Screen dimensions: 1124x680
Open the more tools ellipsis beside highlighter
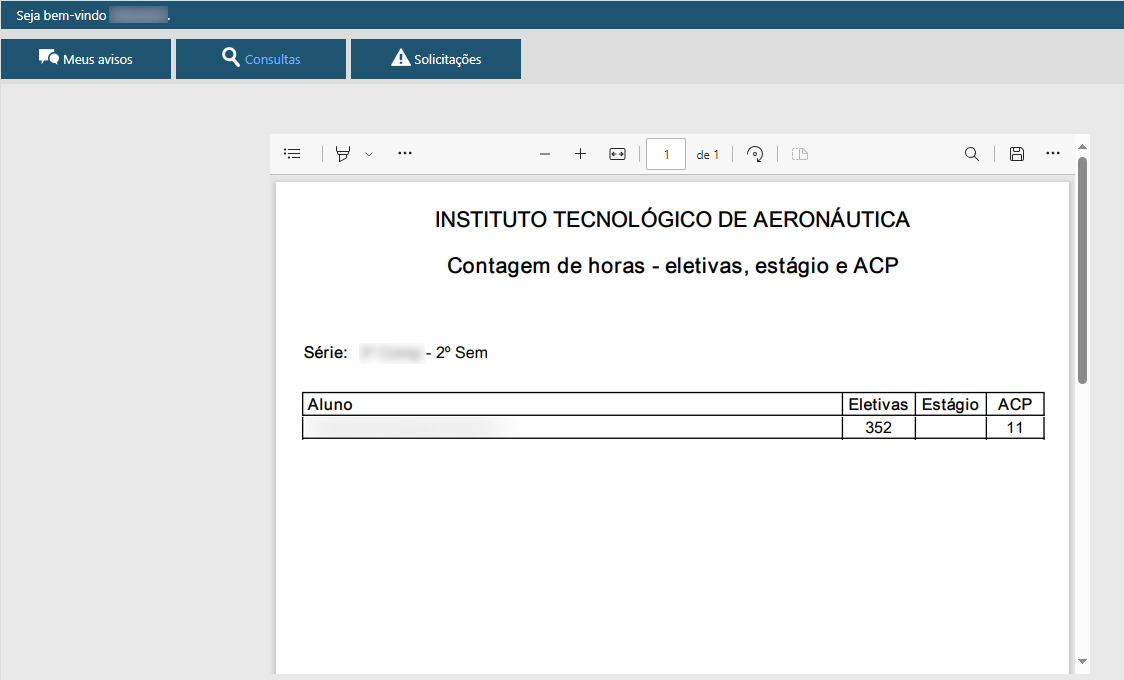tap(405, 153)
